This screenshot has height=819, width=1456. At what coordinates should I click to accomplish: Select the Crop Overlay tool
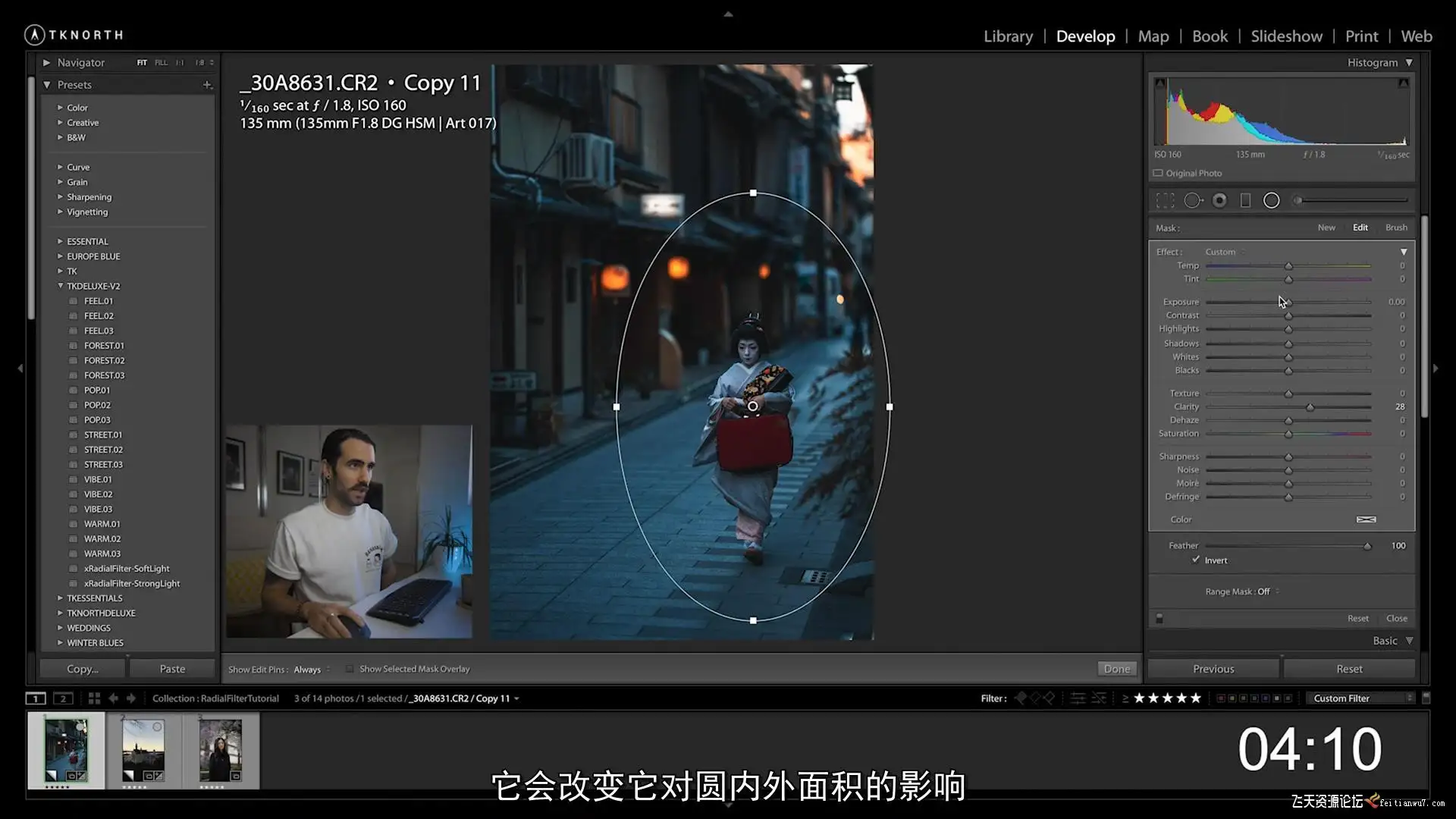click(x=1165, y=200)
